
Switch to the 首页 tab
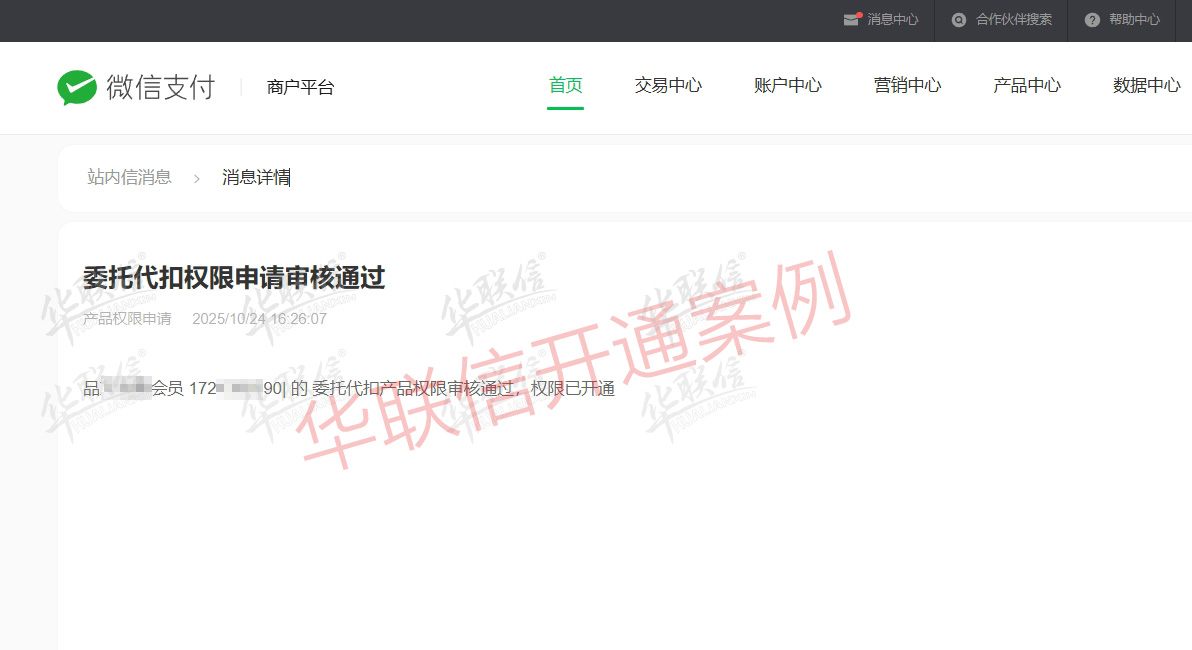pyautogui.click(x=565, y=86)
